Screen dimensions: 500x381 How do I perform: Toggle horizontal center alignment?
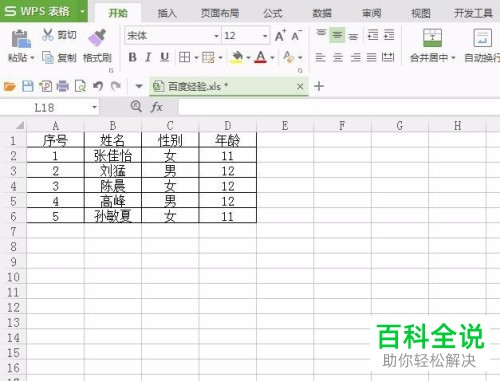click(x=338, y=57)
